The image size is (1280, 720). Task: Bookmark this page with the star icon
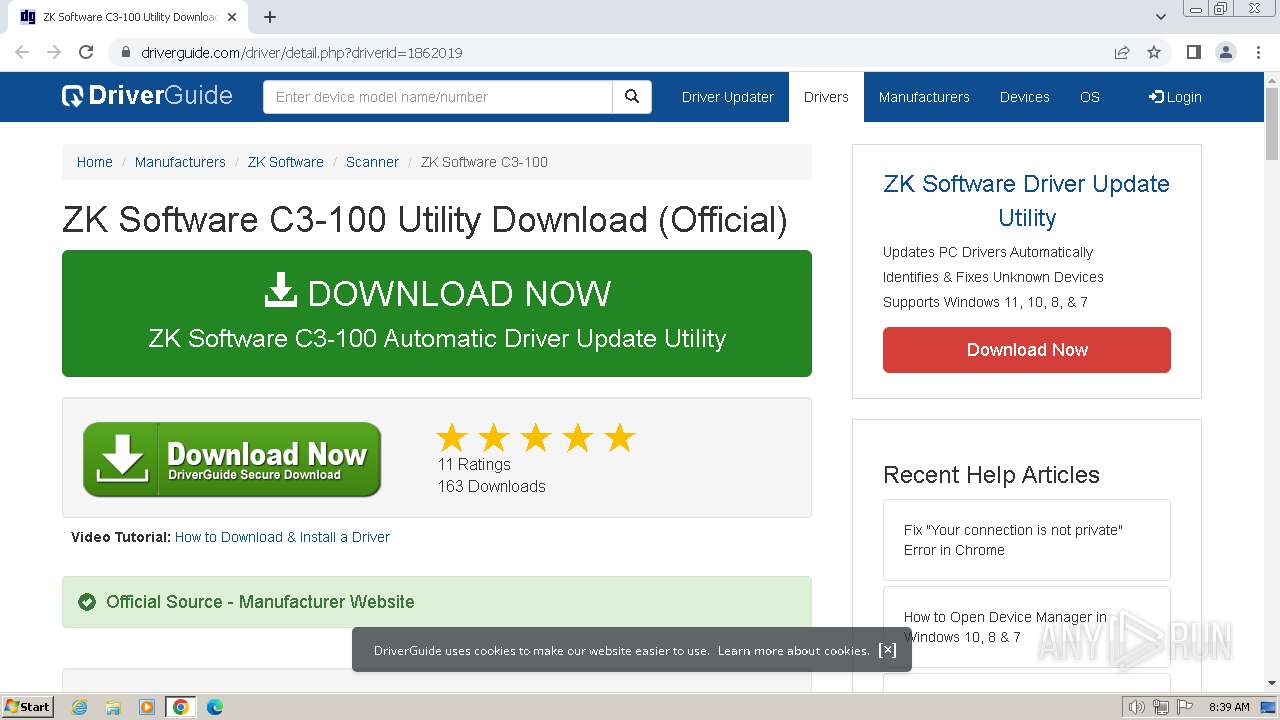click(1154, 53)
